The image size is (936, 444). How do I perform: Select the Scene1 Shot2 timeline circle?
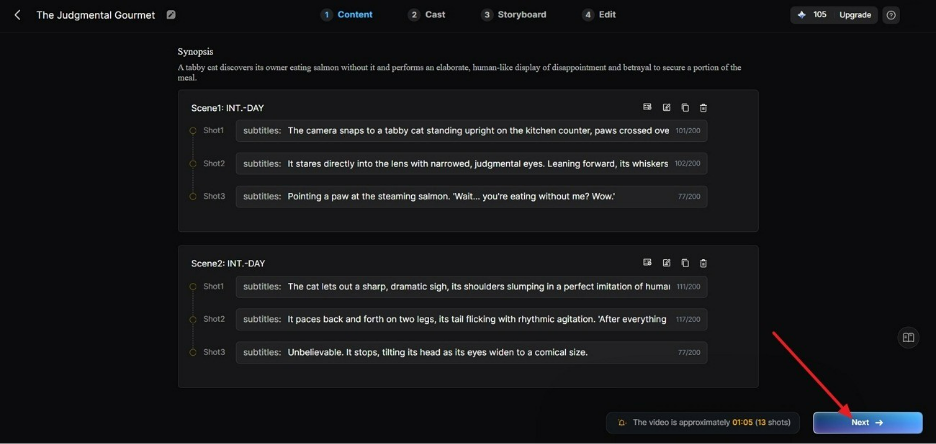coord(193,164)
